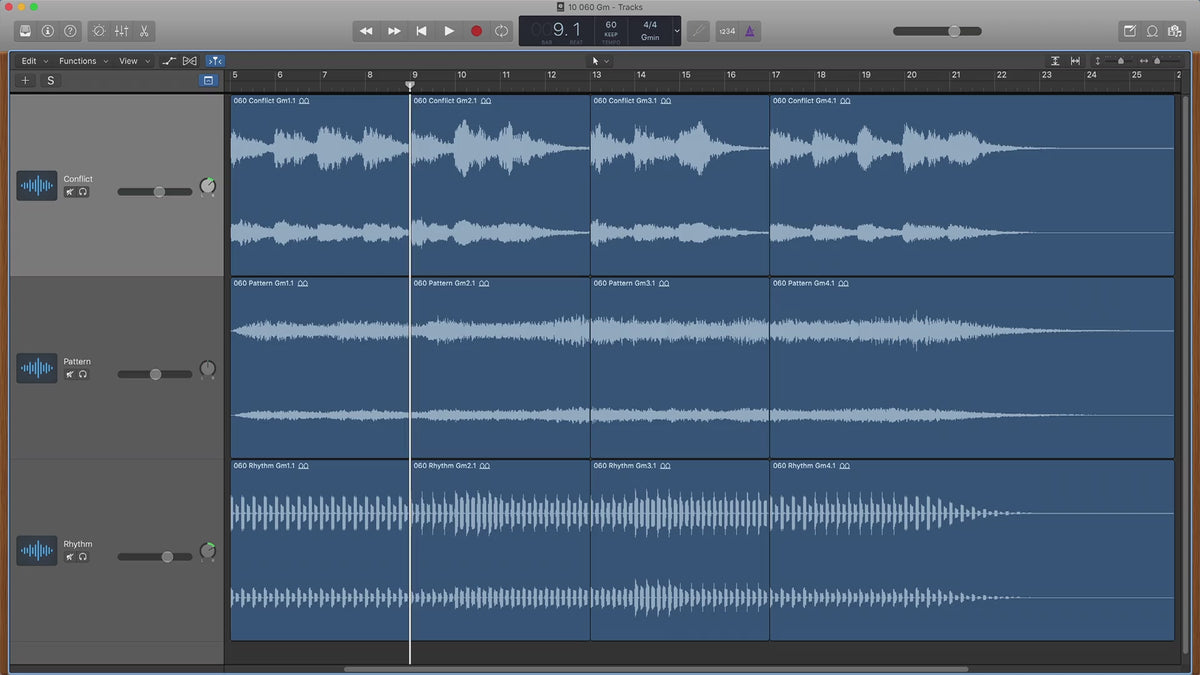Start recording with the red Record button

point(476,31)
